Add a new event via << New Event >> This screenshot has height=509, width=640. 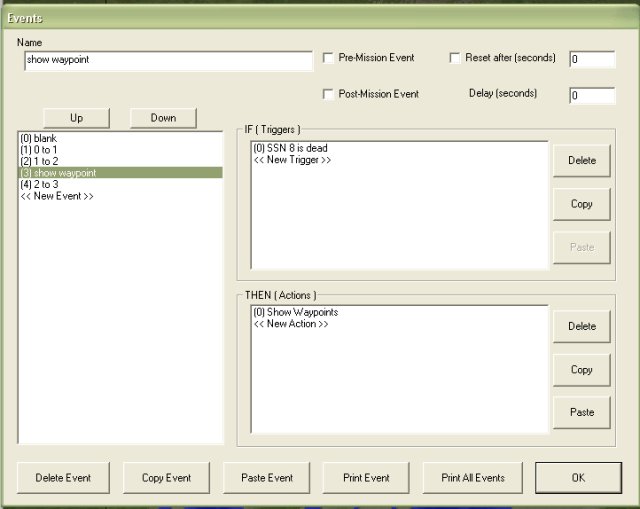click(x=57, y=196)
